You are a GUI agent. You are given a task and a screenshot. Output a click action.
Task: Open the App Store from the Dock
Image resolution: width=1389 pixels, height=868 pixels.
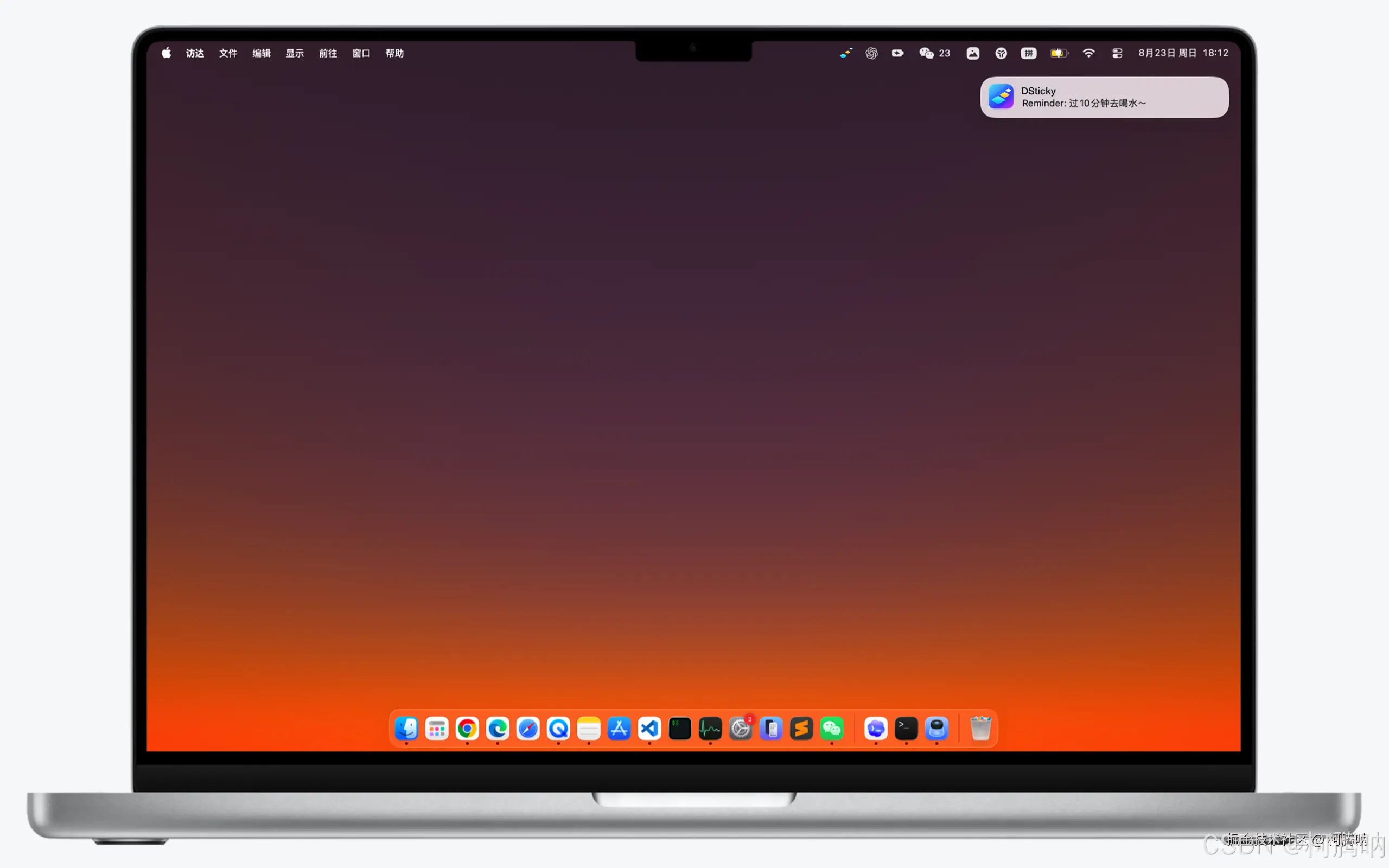point(619,729)
